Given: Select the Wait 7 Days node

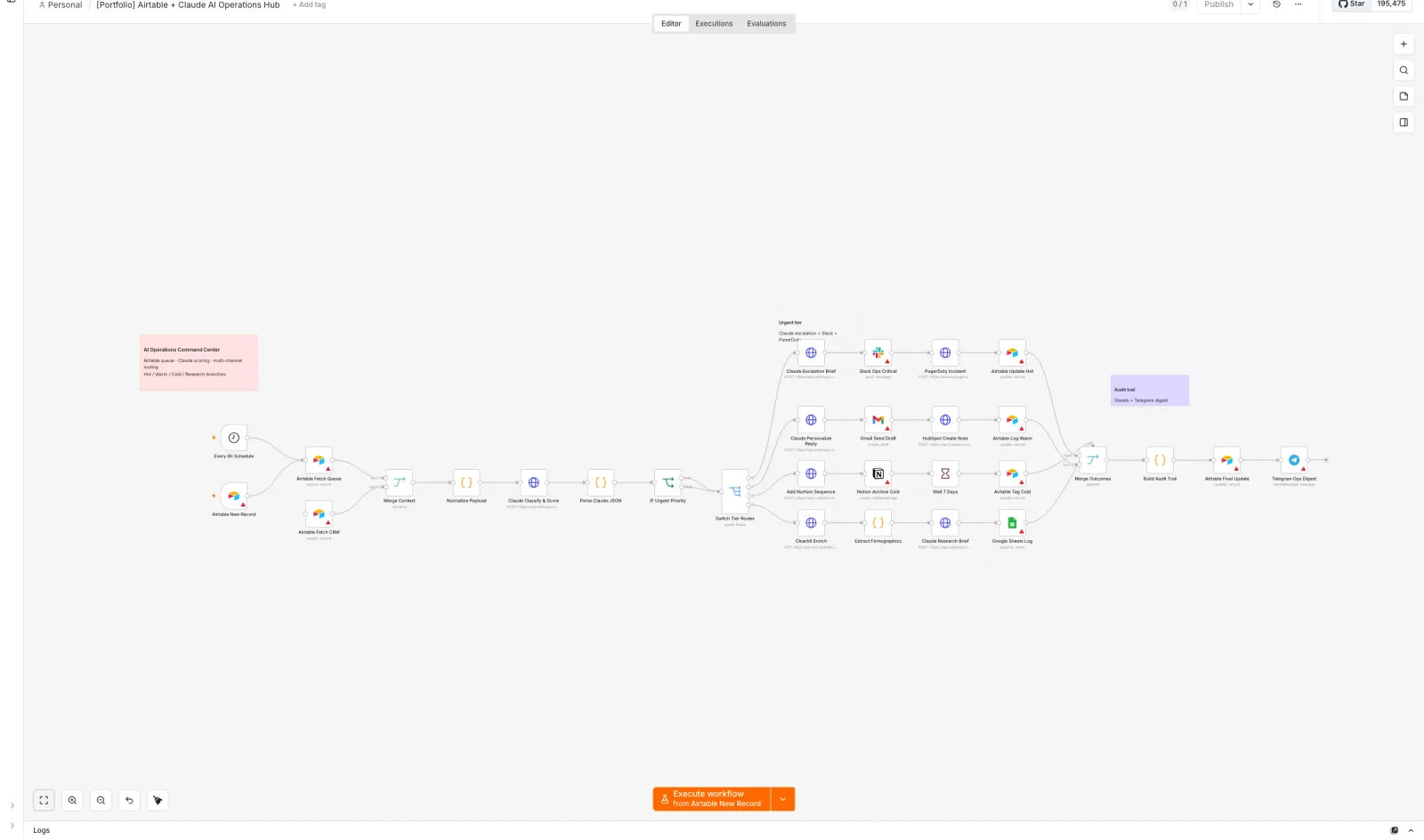Looking at the screenshot, I should (x=945, y=473).
